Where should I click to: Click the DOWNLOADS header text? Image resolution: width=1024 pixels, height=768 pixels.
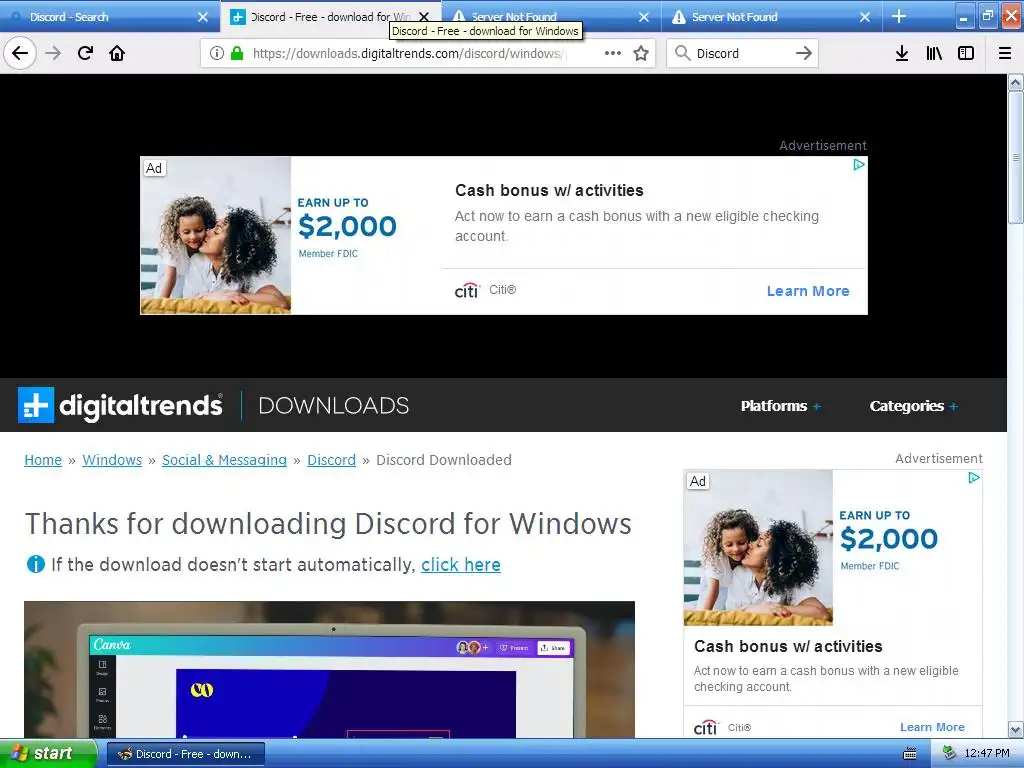click(334, 406)
